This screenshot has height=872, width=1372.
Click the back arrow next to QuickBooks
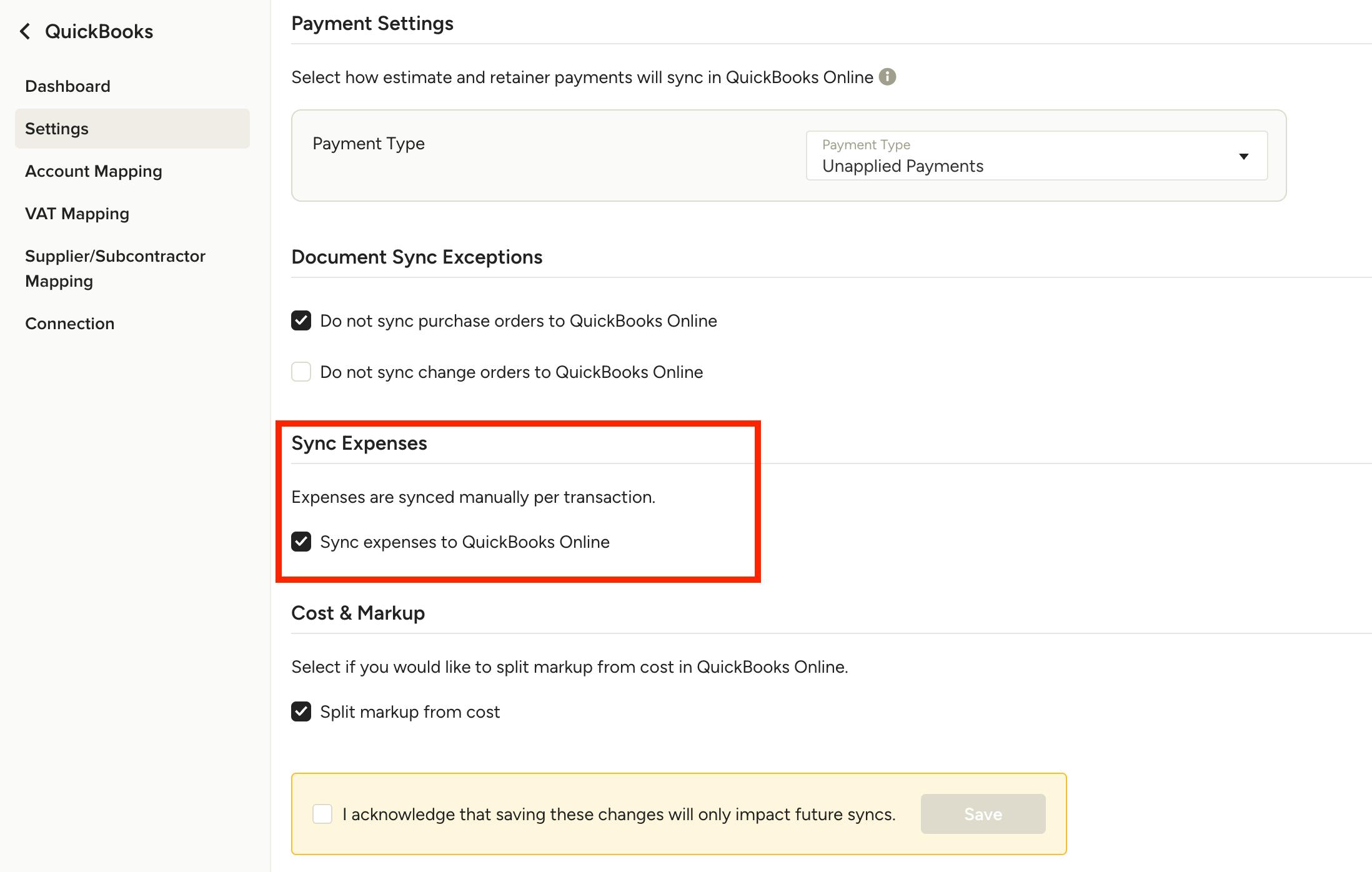point(25,31)
